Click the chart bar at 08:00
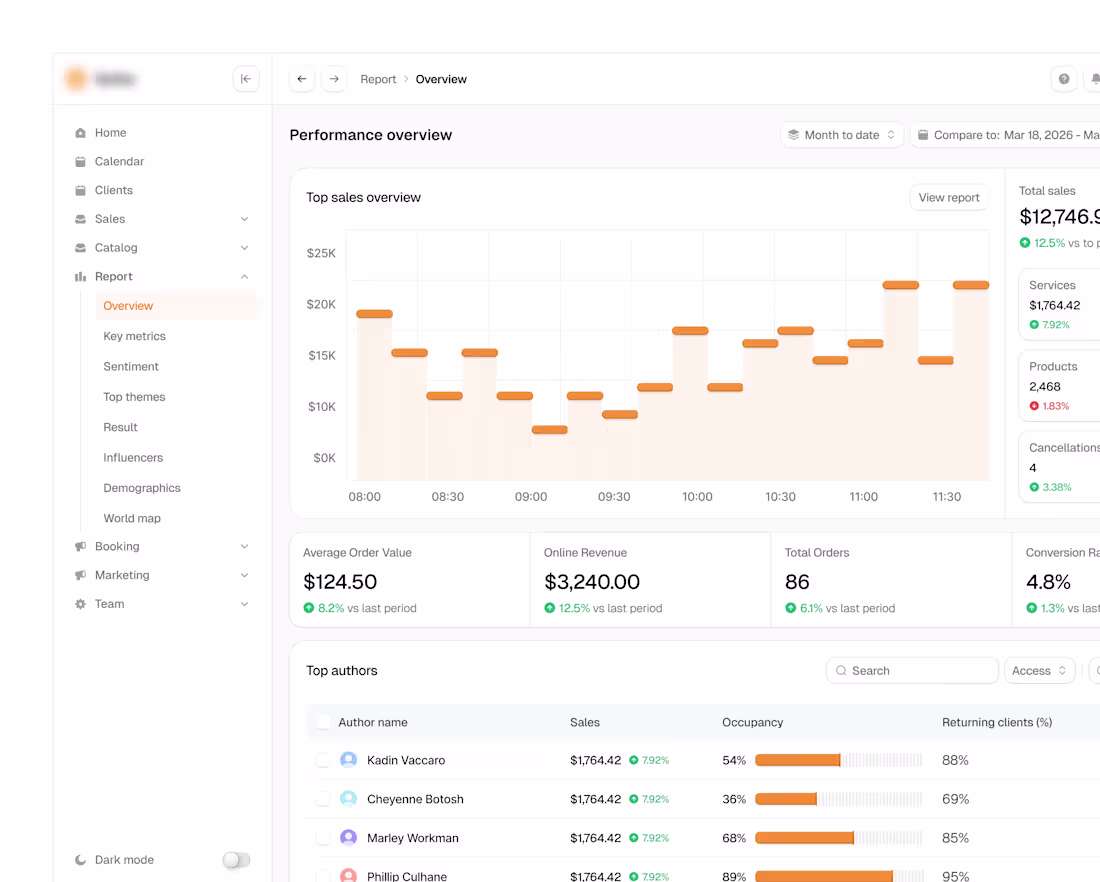 point(374,396)
